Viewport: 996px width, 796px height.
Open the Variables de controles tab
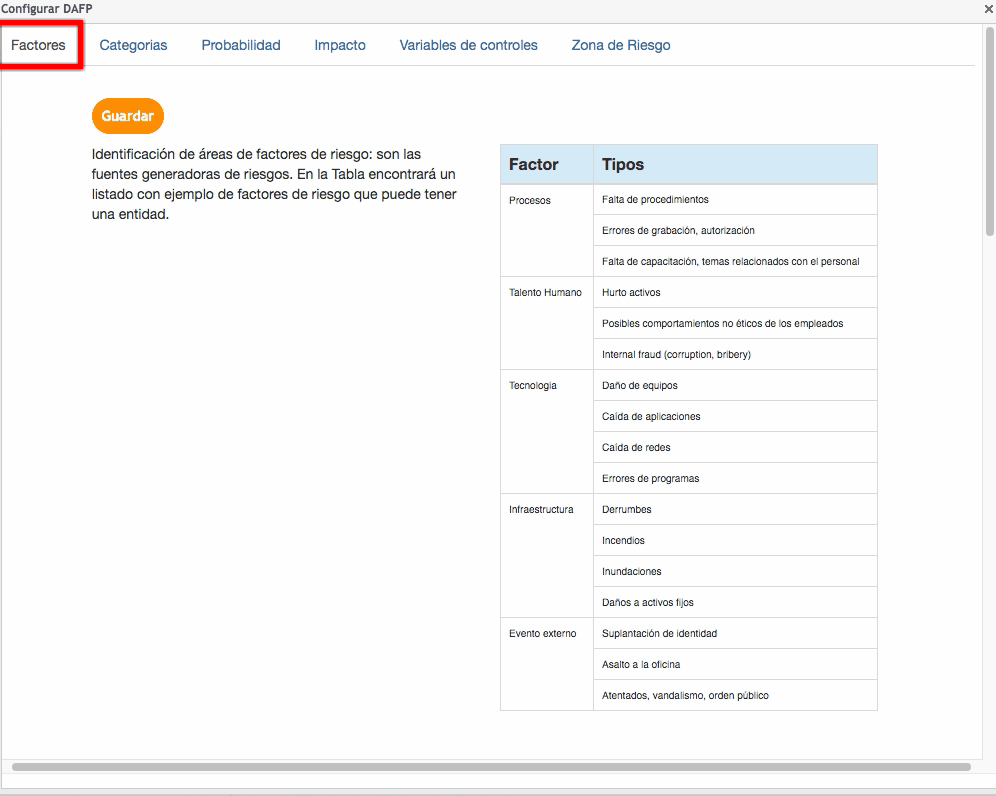click(468, 45)
